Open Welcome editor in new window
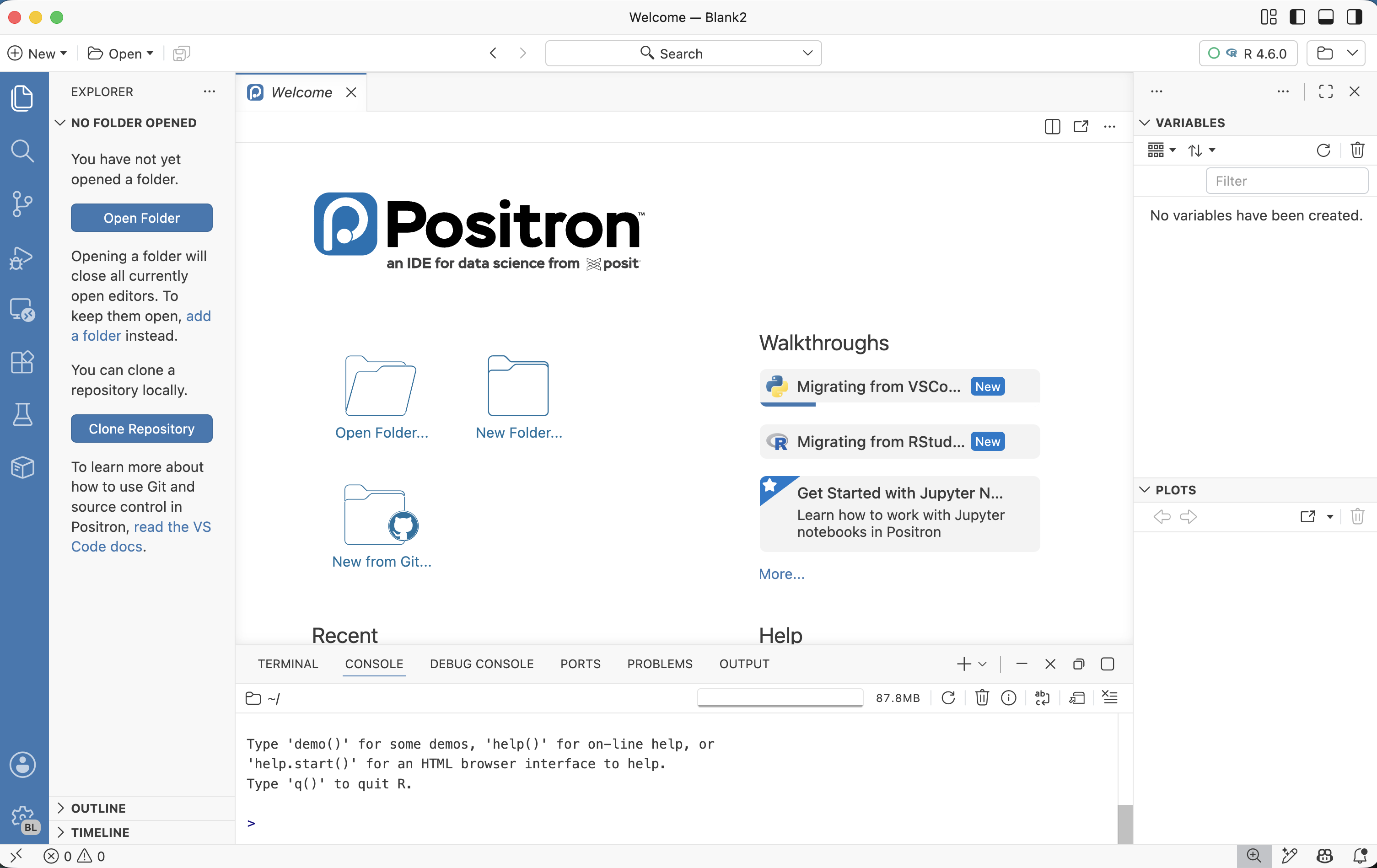1377x868 pixels. click(x=1081, y=126)
